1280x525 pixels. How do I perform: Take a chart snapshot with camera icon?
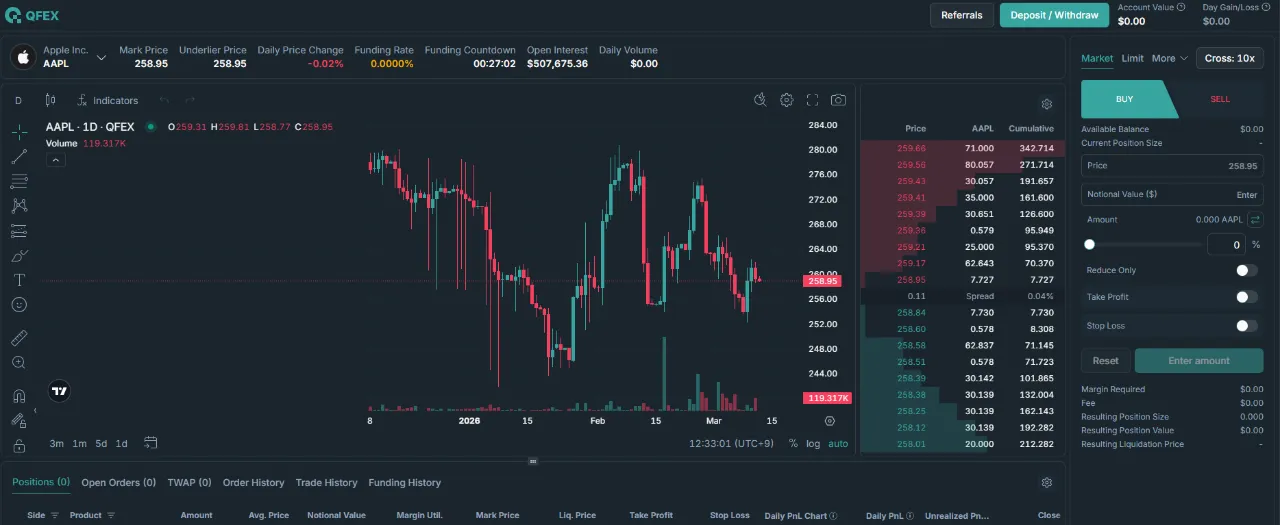pos(838,100)
